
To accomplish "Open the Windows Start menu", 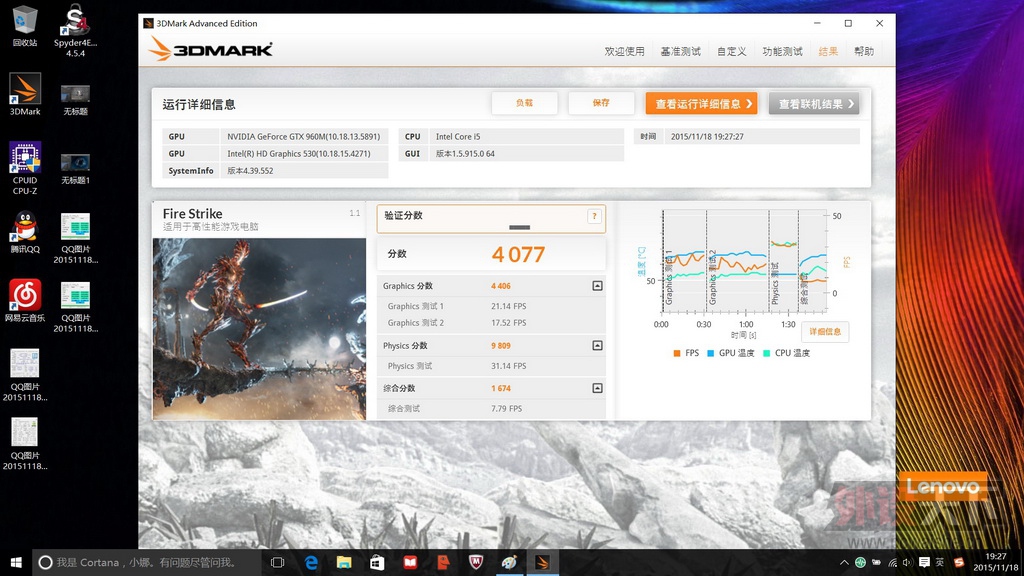I will coord(16,562).
